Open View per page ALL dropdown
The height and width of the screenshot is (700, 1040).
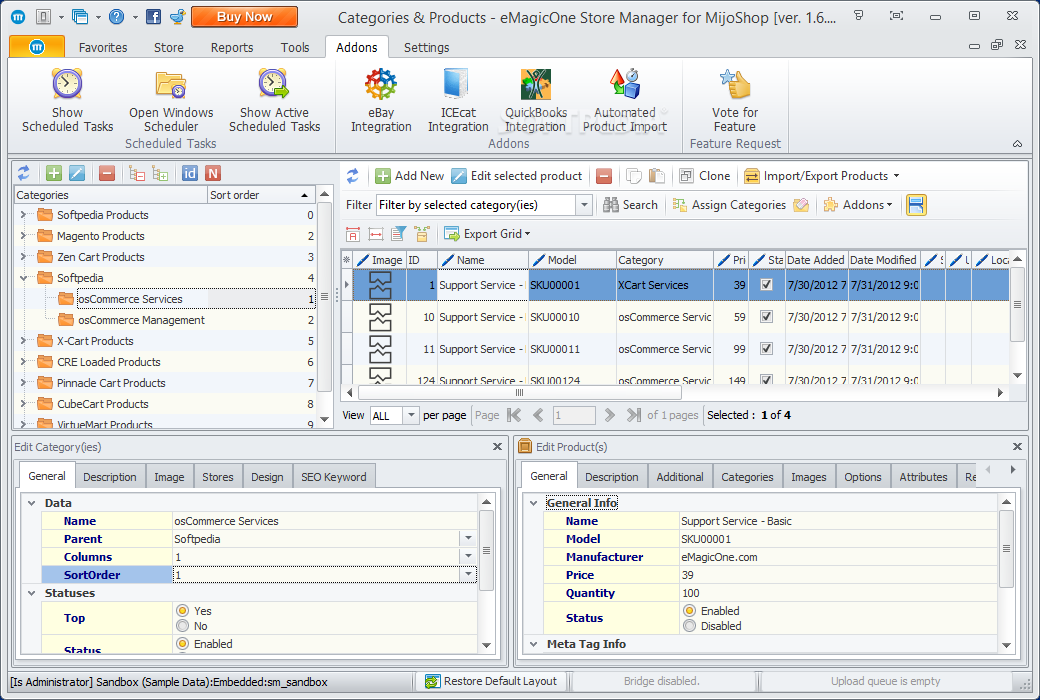(411, 415)
